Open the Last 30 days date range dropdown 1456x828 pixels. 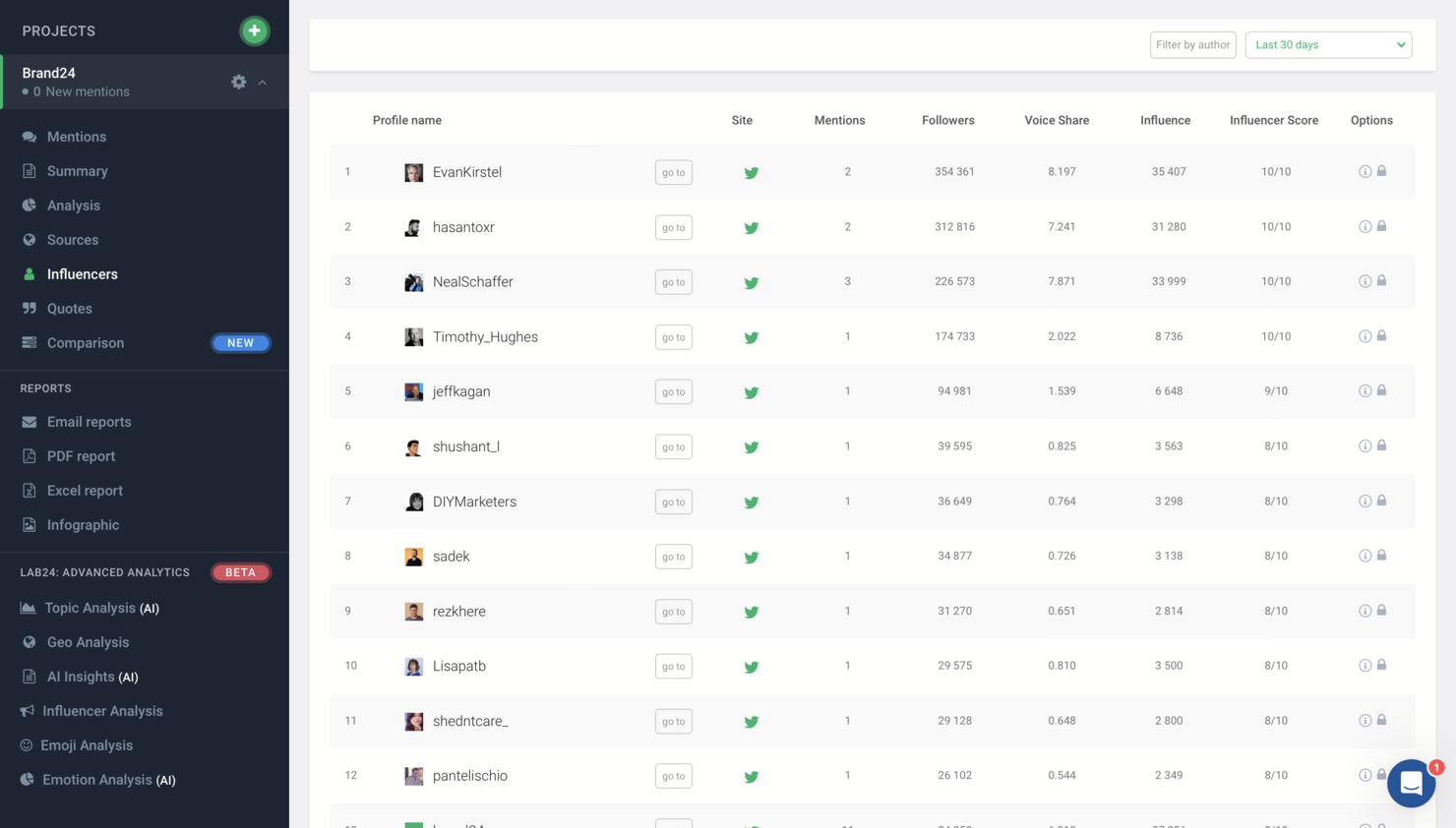pos(1327,44)
